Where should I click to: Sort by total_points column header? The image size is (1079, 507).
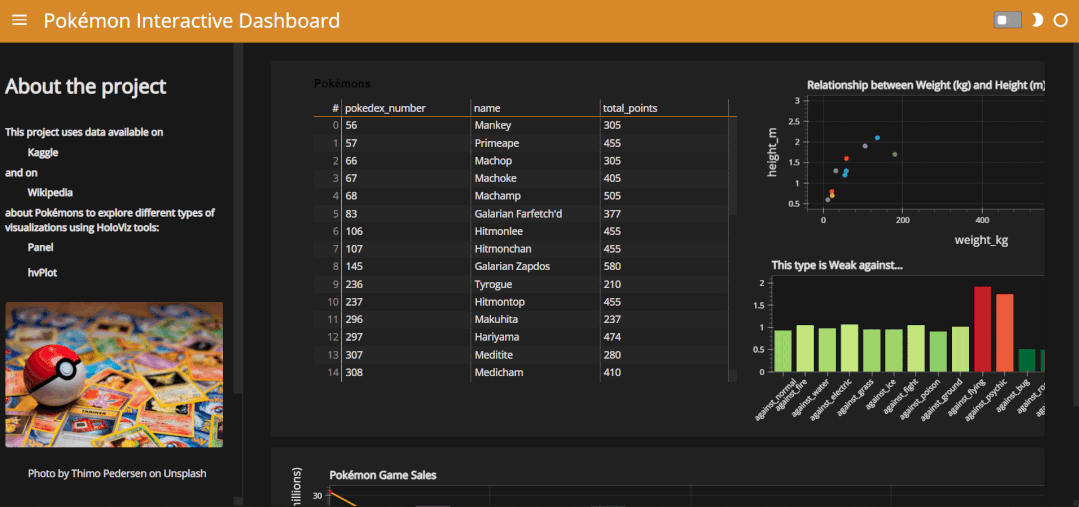(664, 108)
